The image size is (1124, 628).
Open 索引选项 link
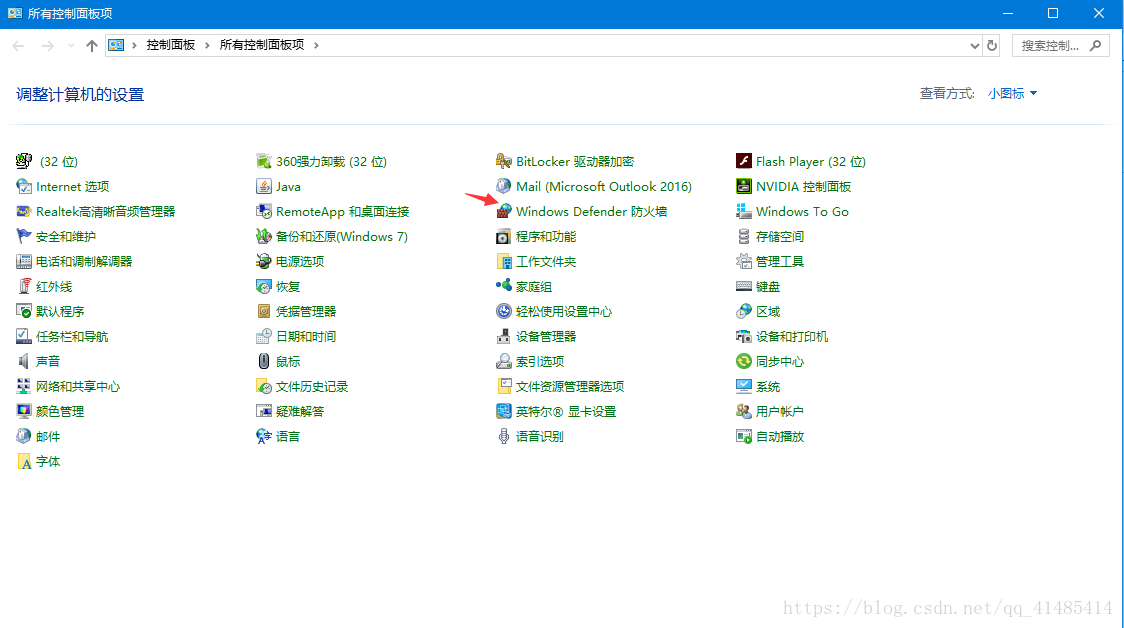540,361
